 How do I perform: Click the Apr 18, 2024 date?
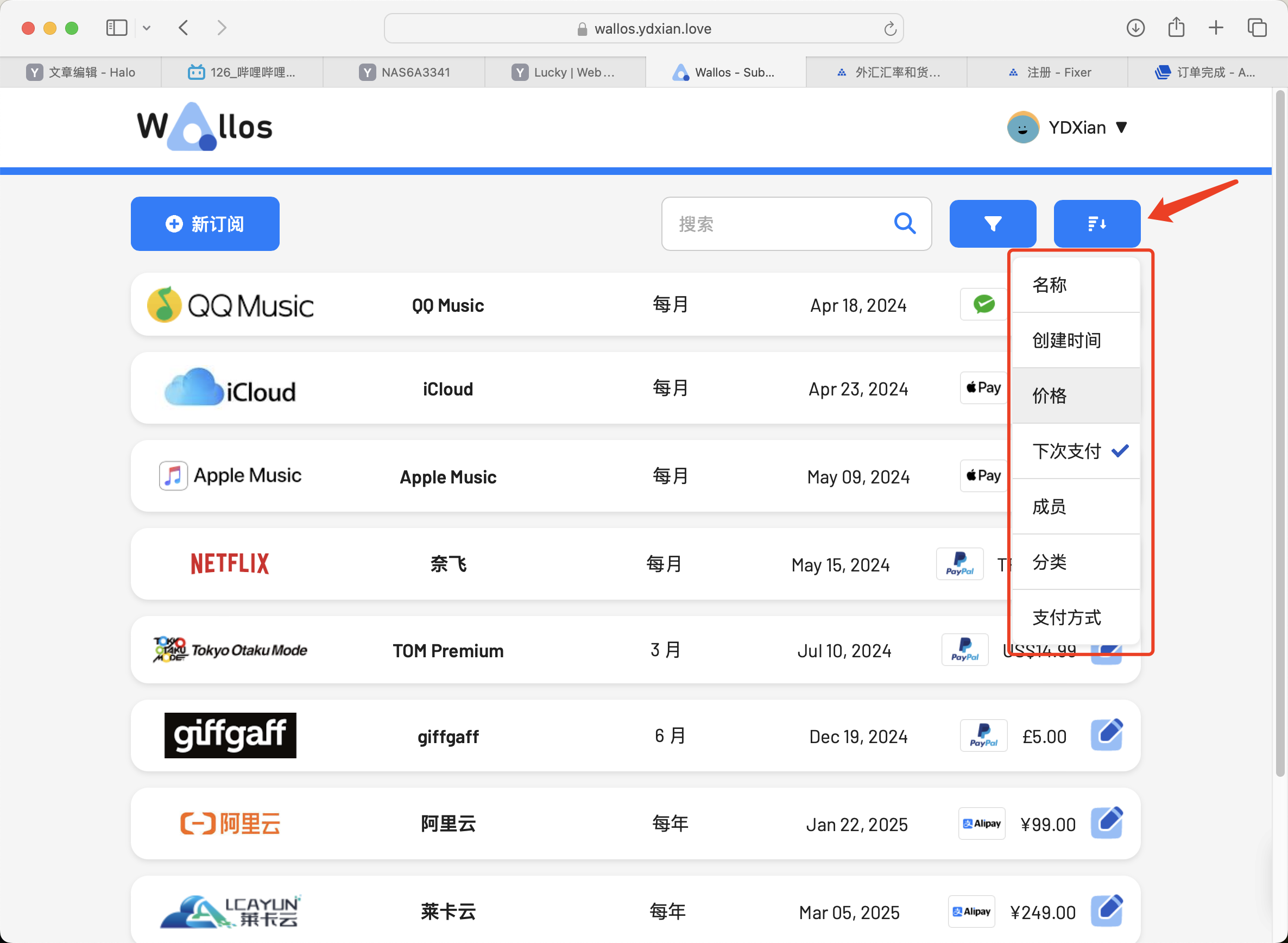pos(858,305)
